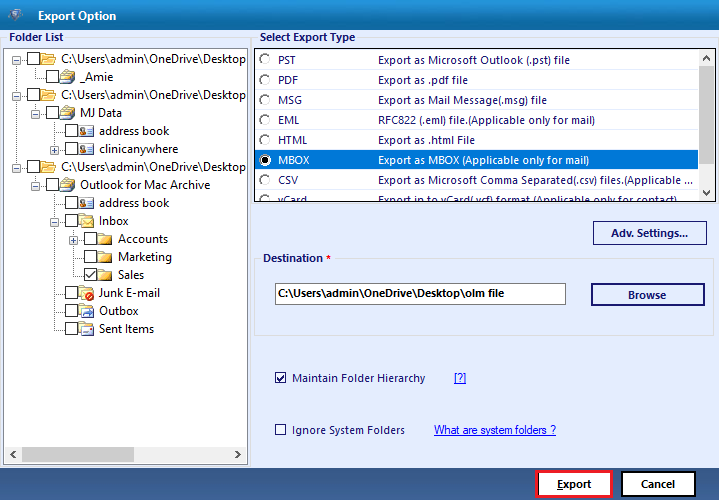Image resolution: width=719 pixels, height=500 pixels.
Task: Open 'What are system folders ?' link
Action: (495, 430)
